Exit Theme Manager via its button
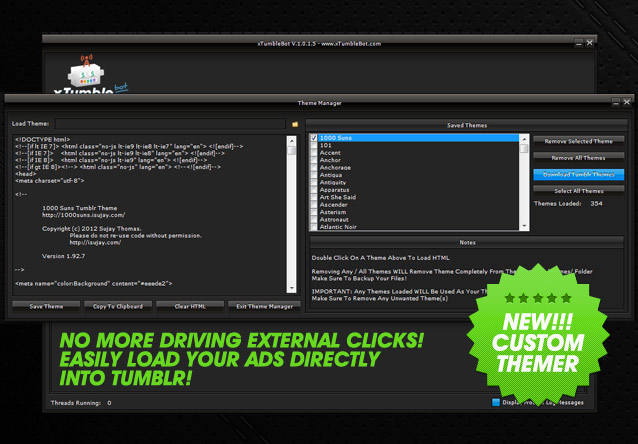The width and height of the screenshot is (638, 444). [264, 306]
